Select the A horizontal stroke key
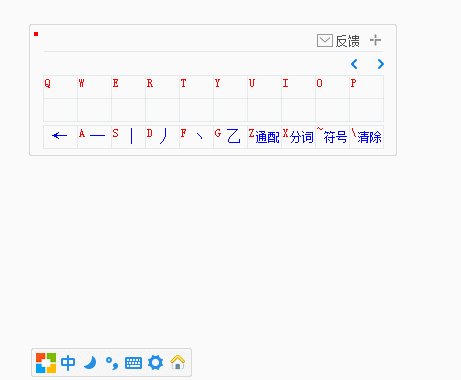The width and height of the screenshot is (461, 380). 94,137
